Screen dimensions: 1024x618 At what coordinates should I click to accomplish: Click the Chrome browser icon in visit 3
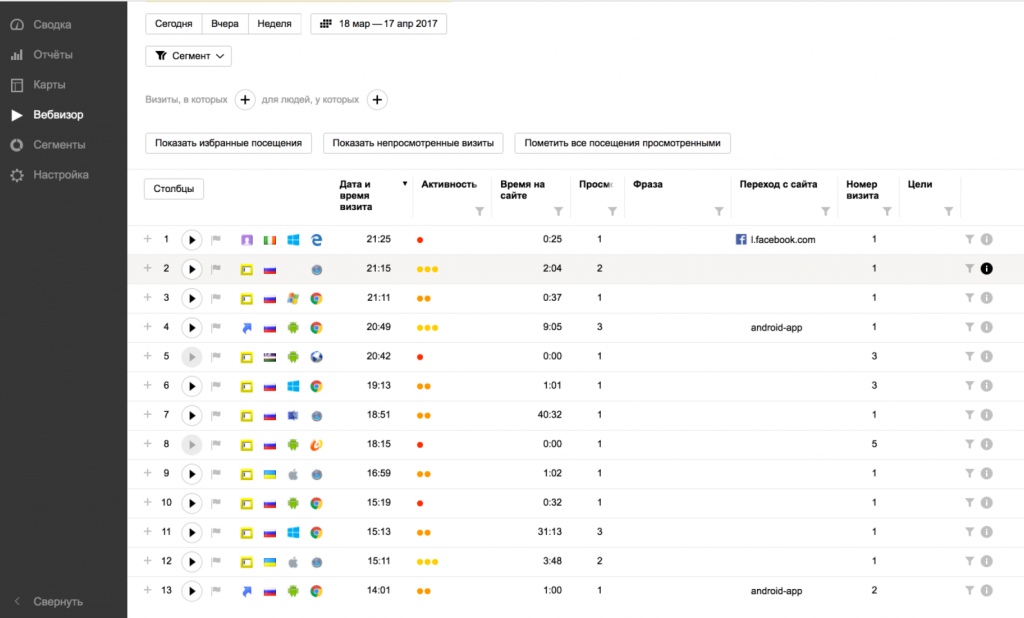pos(316,299)
